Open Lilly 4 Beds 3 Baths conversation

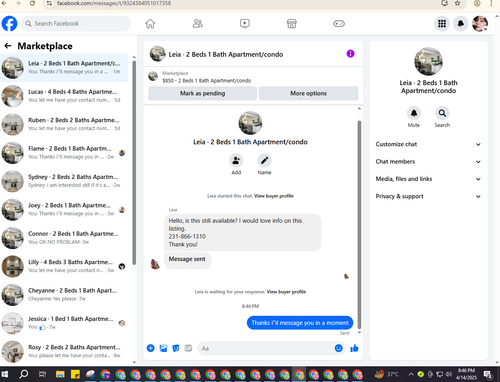tap(64, 266)
